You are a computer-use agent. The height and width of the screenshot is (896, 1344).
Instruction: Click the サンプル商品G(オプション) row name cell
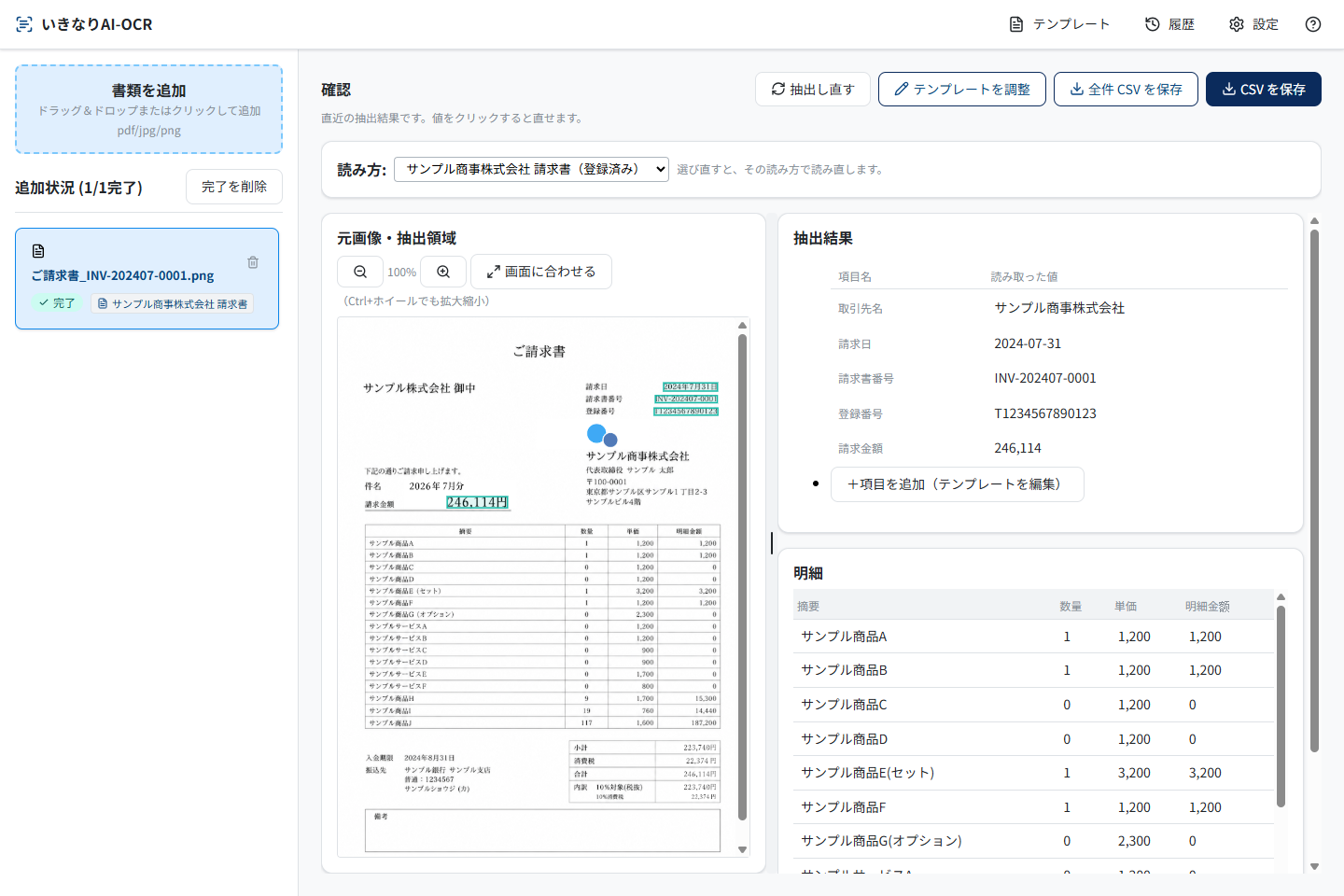coord(881,841)
